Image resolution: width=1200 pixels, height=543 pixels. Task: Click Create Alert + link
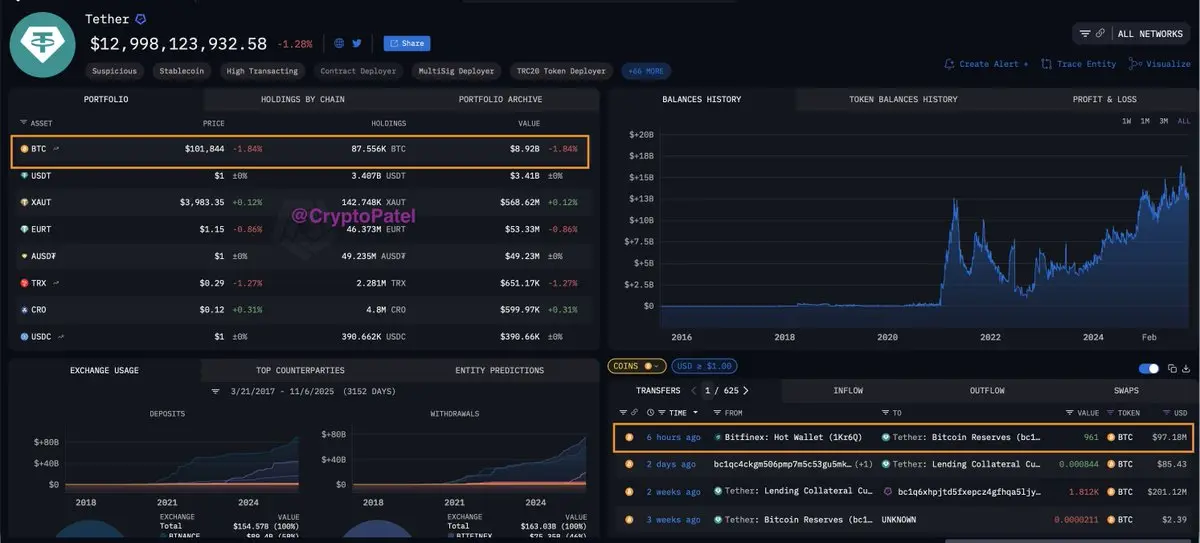tap(986, 64)
